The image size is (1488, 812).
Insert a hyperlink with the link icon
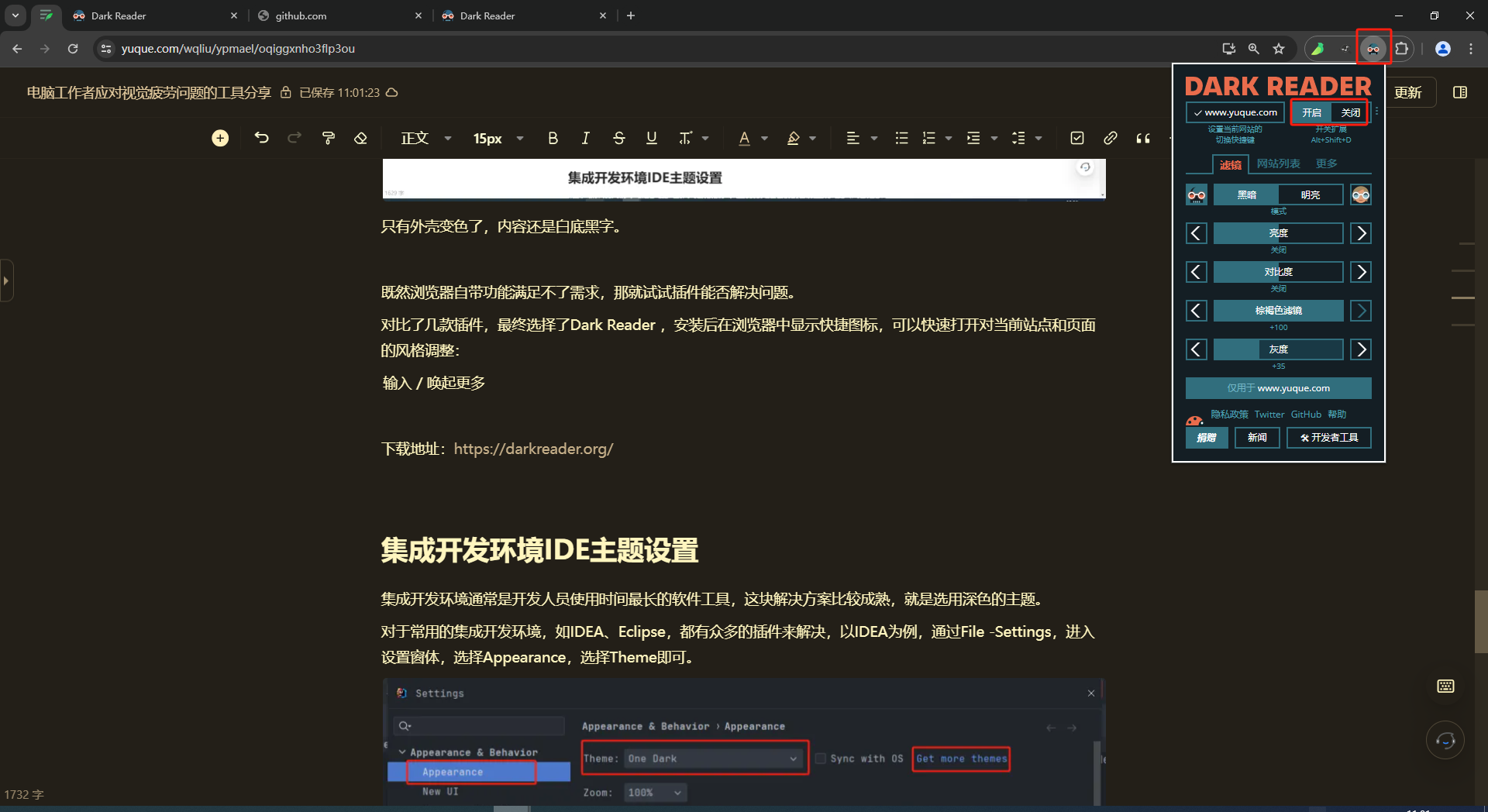[x=1111, y=138]
